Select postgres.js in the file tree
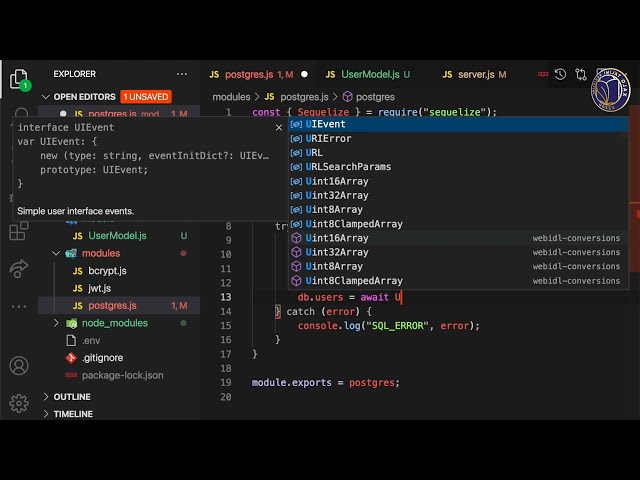Screen dimensions: 640x480 pyautogui.click(x=119, y=305)
